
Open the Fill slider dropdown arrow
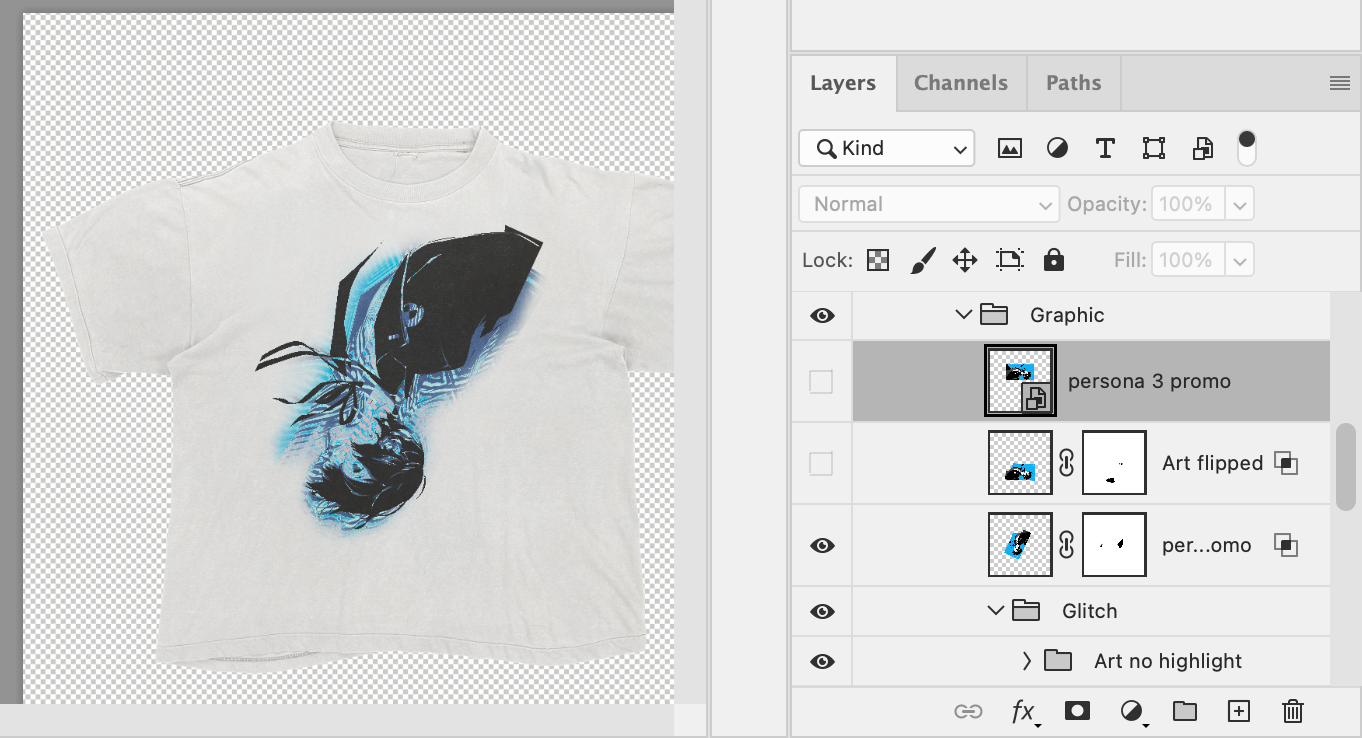click(1239, 261)
